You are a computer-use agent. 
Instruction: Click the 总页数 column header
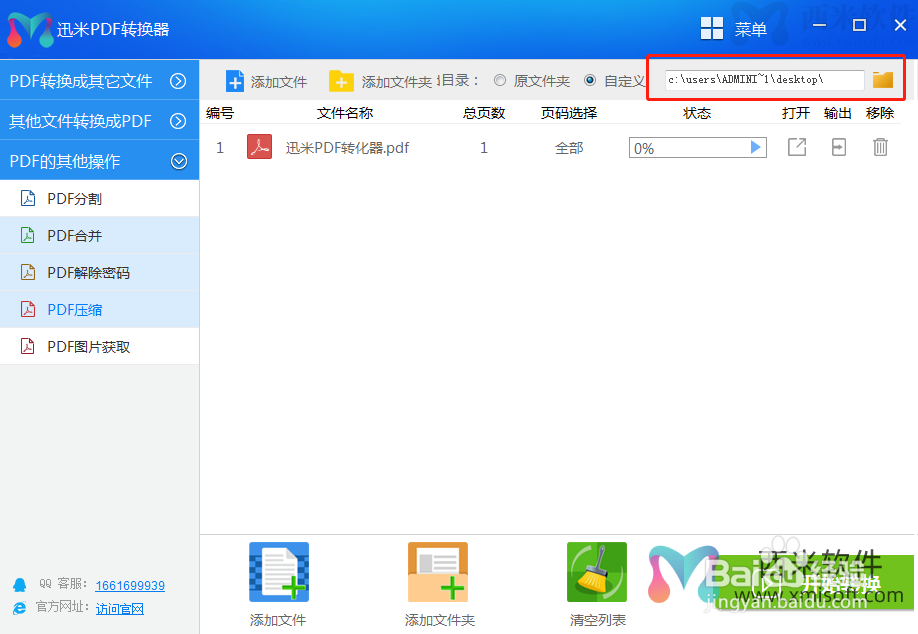point(484,113)
